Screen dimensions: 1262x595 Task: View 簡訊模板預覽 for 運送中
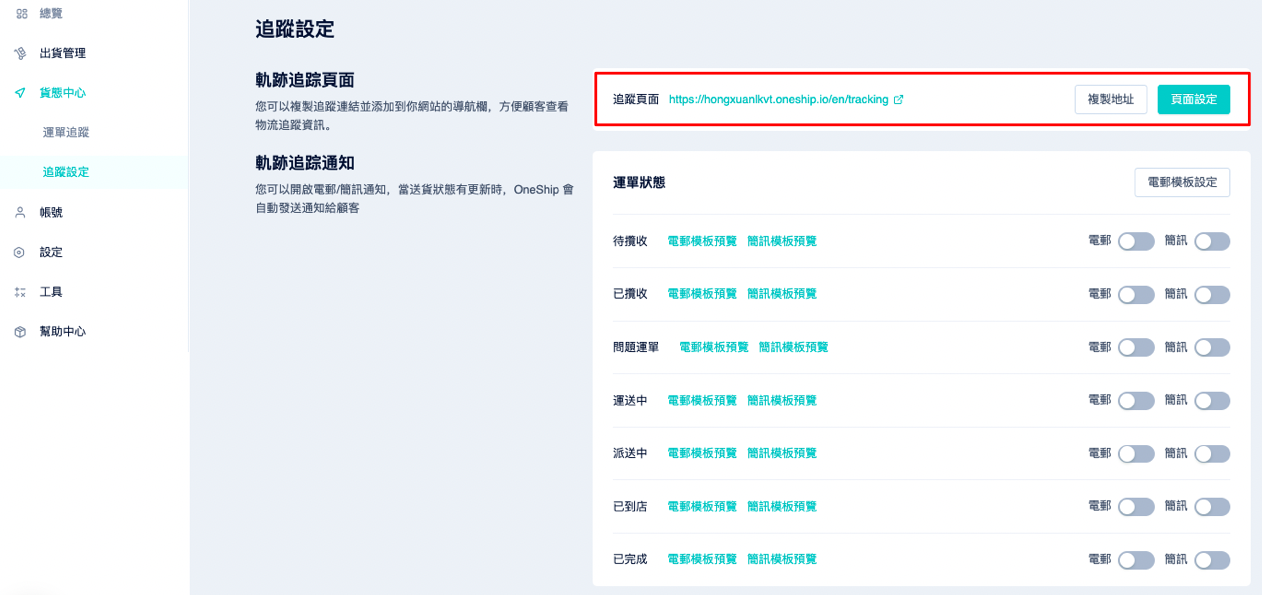point(782,400)
